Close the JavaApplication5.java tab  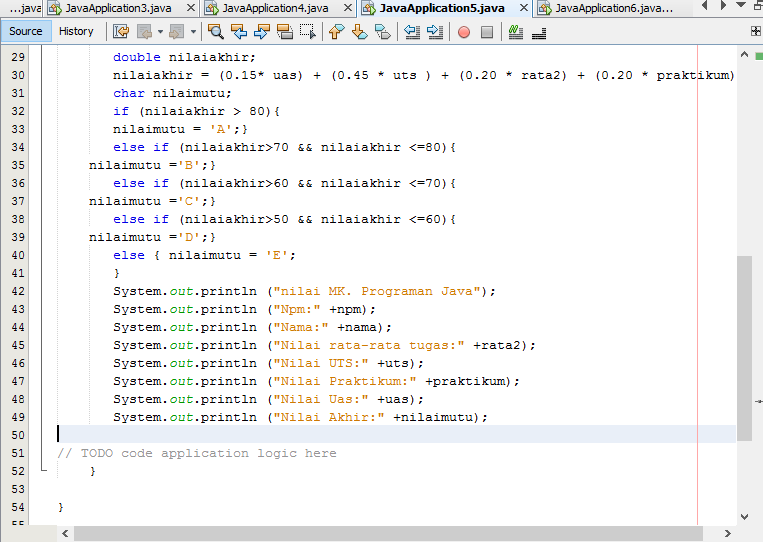click(524, 8)
